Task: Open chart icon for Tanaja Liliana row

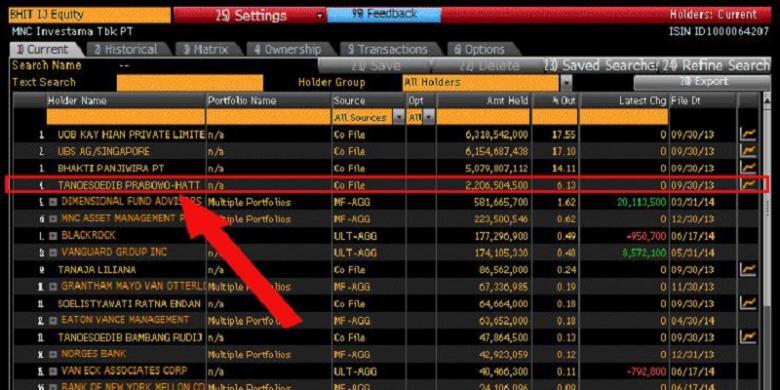Action: pyautogui.click(x=748, y=270)
